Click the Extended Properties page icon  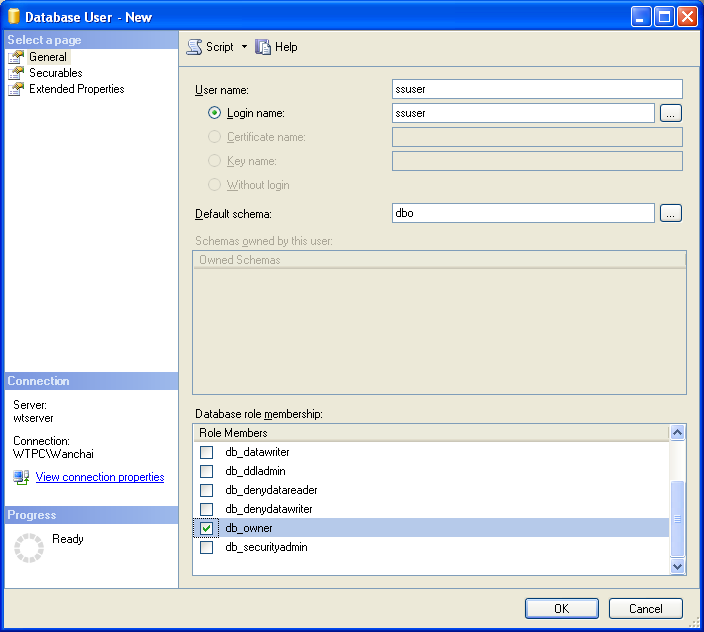tap(16, 89)
